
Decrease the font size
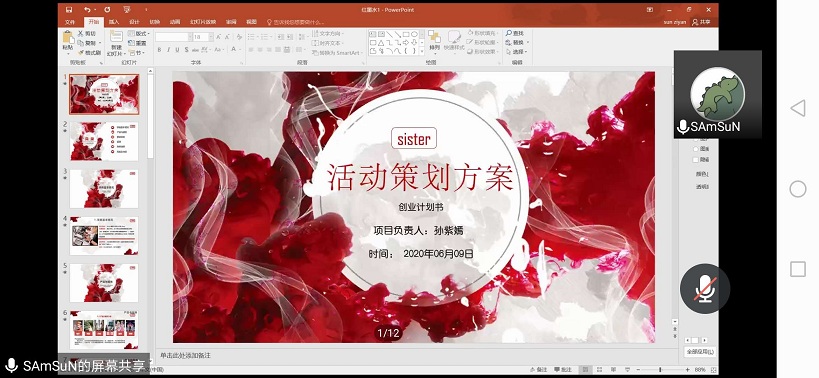coord(227,37)
